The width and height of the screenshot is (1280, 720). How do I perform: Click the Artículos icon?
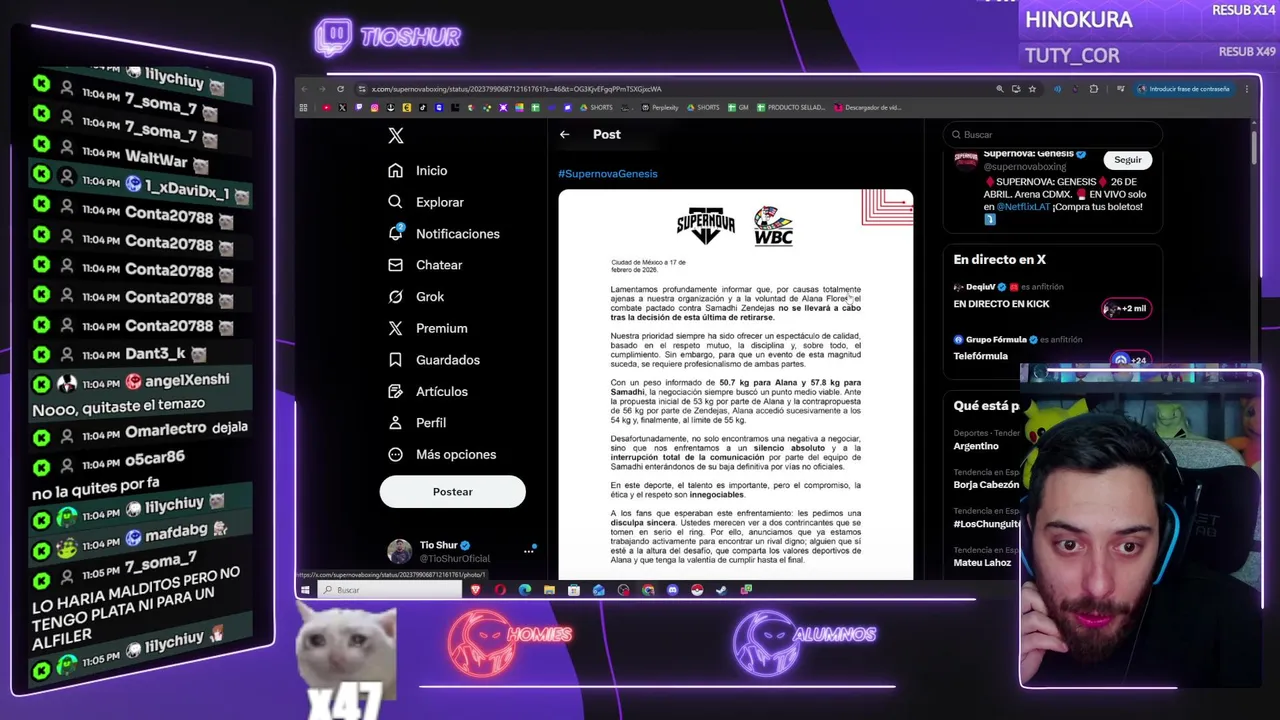pos(396,391)
